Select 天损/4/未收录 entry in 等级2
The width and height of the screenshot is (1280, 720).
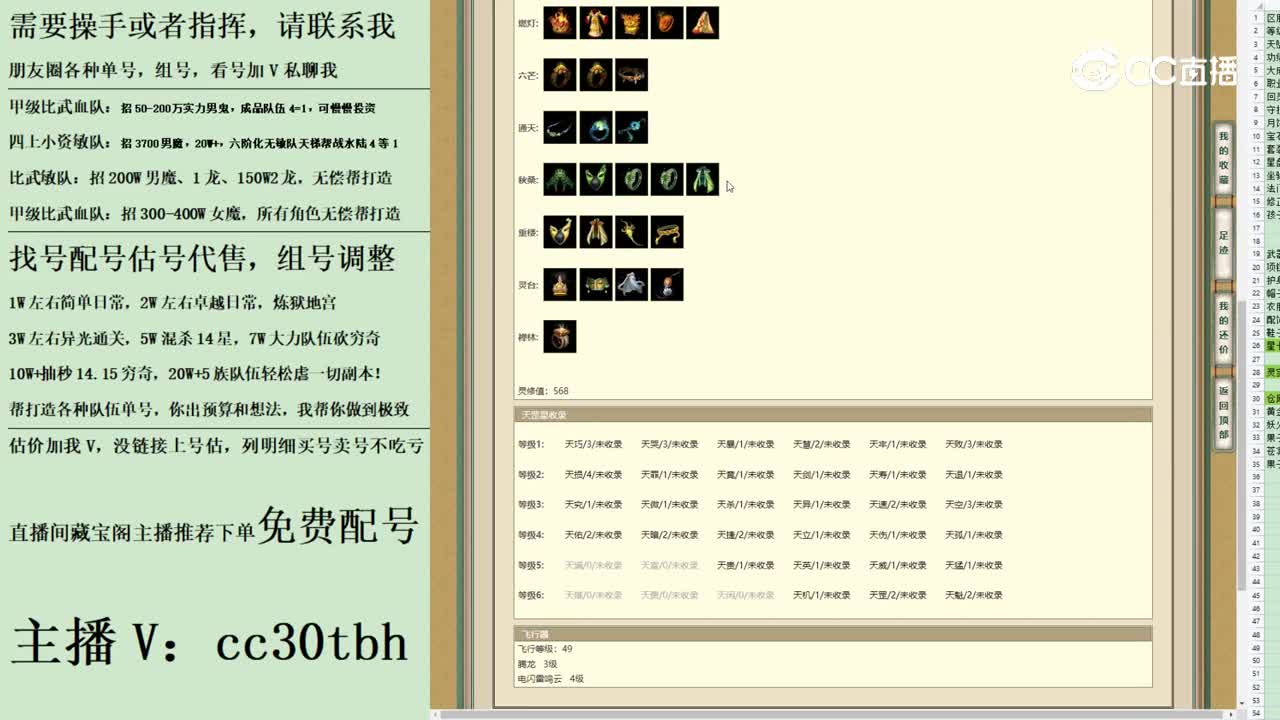point(593,474)
